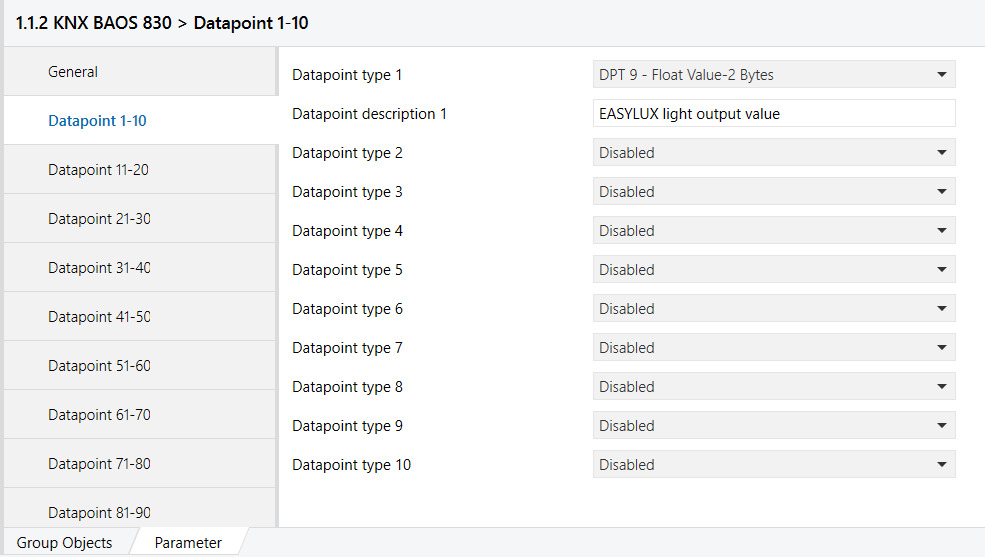
Task: Open the Datapoint 21-30 section
Action: pos(99,219)
